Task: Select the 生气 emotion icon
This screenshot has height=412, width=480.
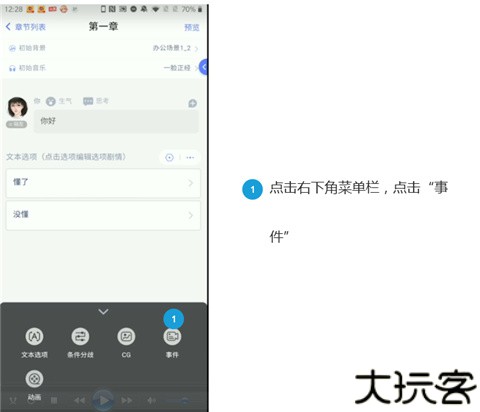Action: [51, 101]
